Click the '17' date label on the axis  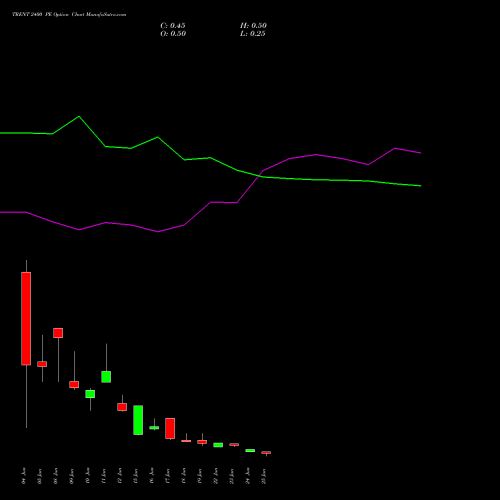[168, 476]
